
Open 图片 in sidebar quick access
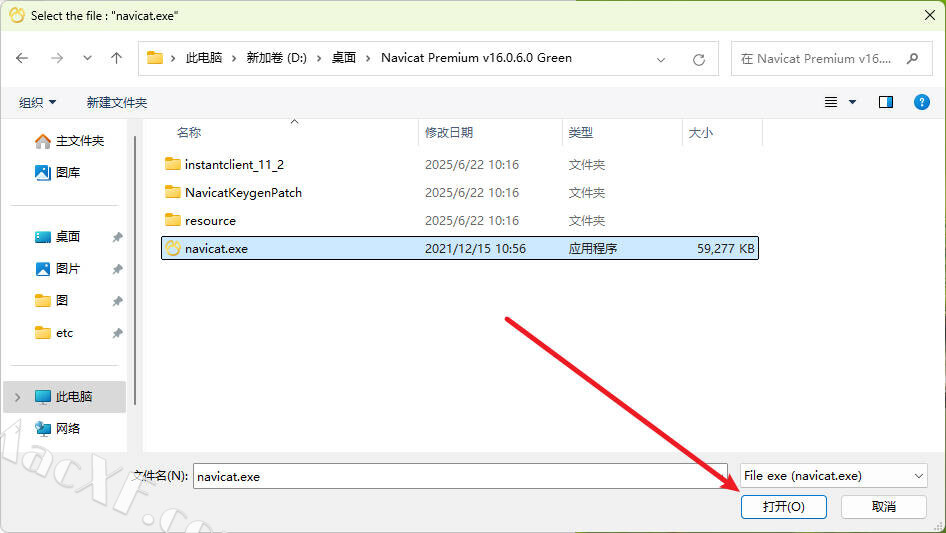tap(57, 269)
